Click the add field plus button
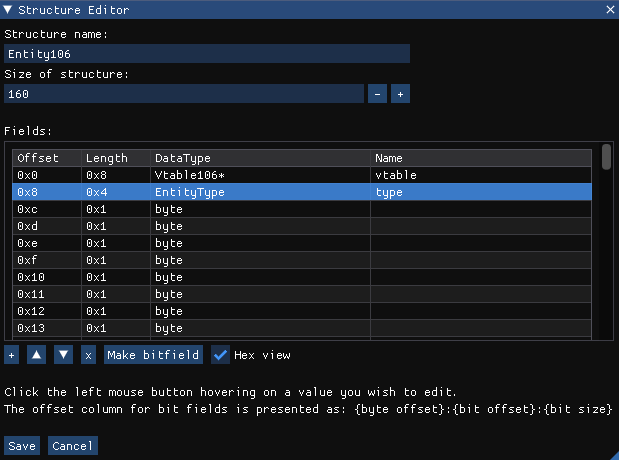 pyautogui.click(x=11, y=355)
